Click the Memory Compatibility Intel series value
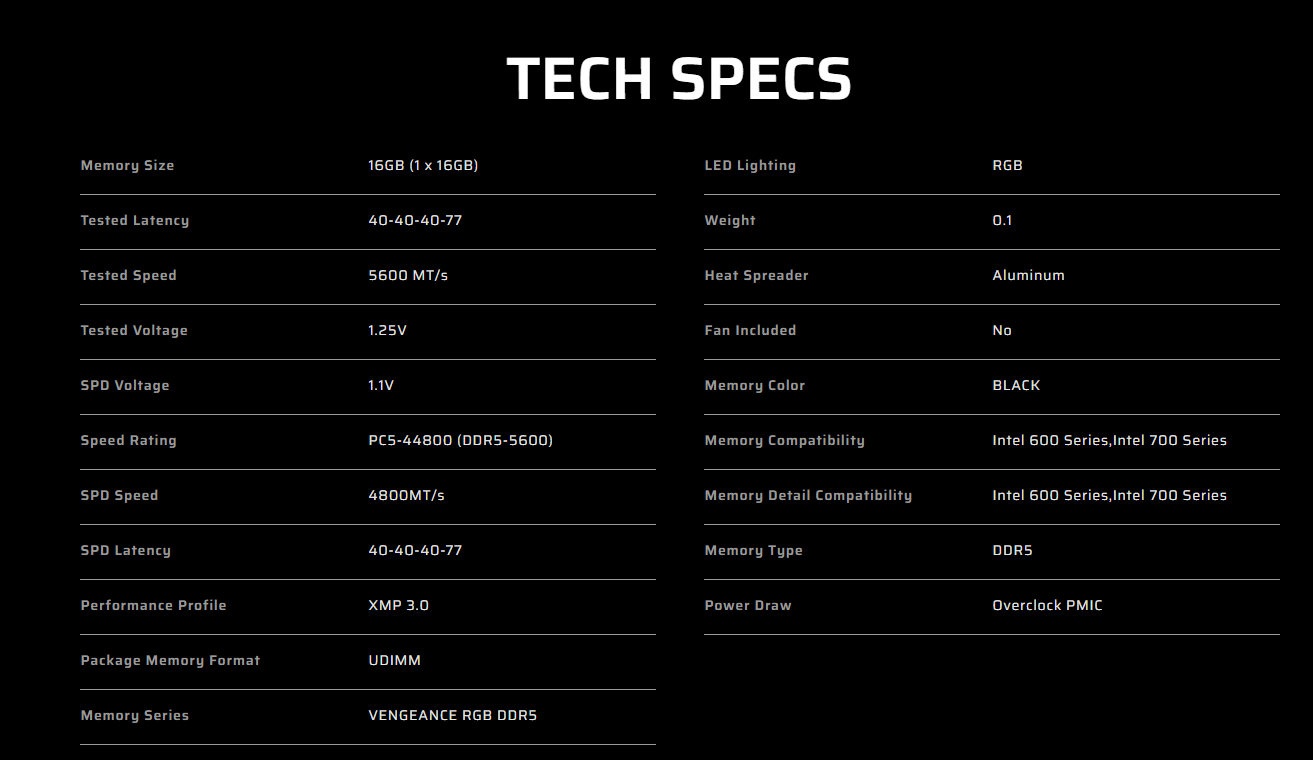 (x=1109, y=440)
